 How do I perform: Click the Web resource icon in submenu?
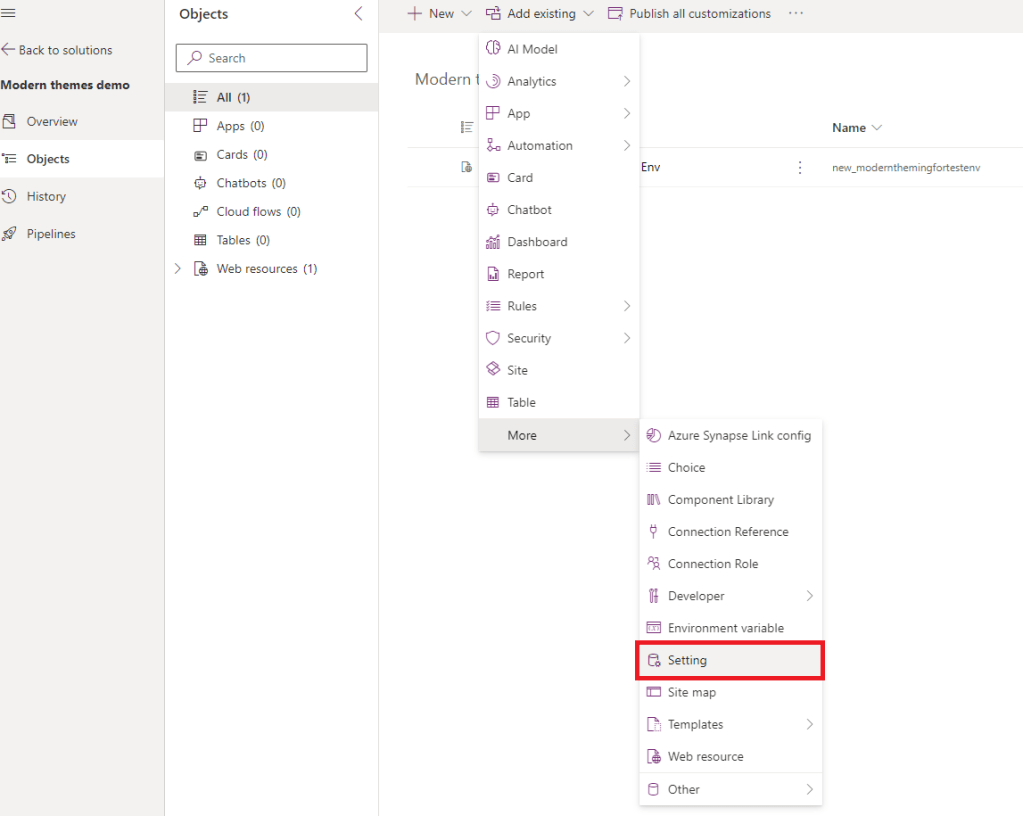tap(654, 757)
